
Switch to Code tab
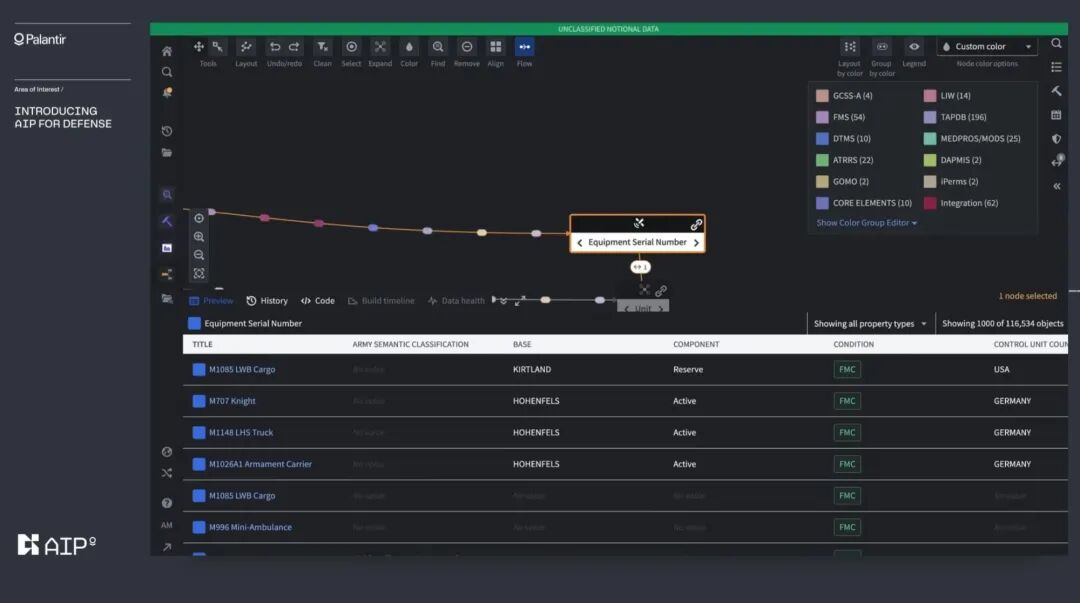[318, 300]
